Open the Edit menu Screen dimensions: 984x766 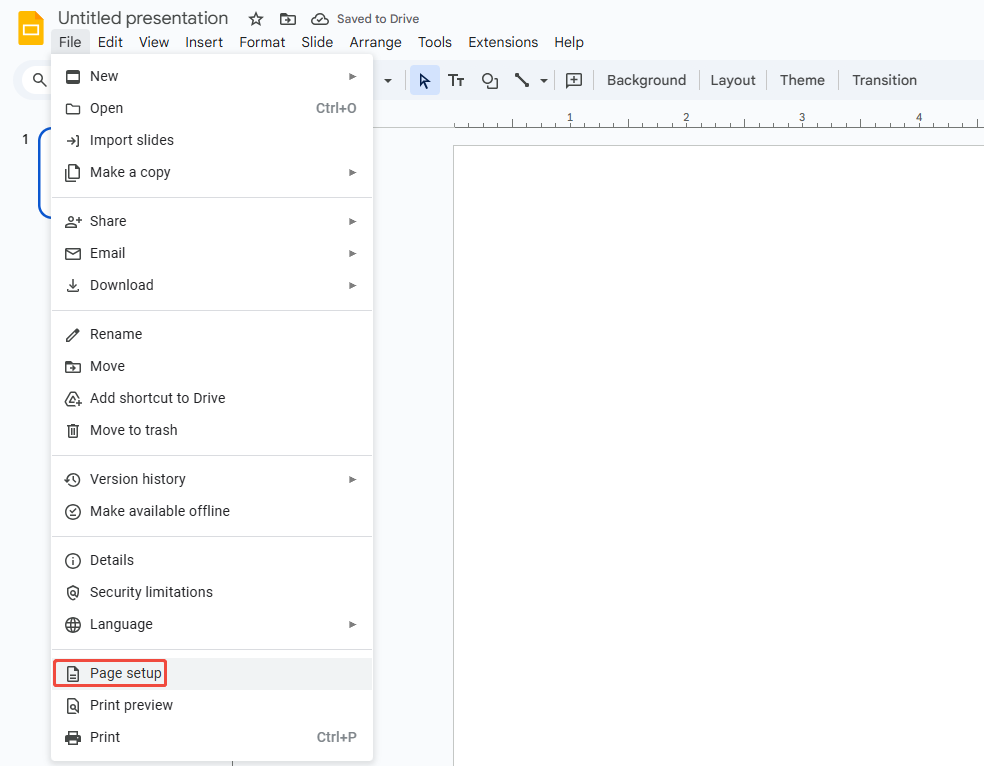click(x=110, y=42)
